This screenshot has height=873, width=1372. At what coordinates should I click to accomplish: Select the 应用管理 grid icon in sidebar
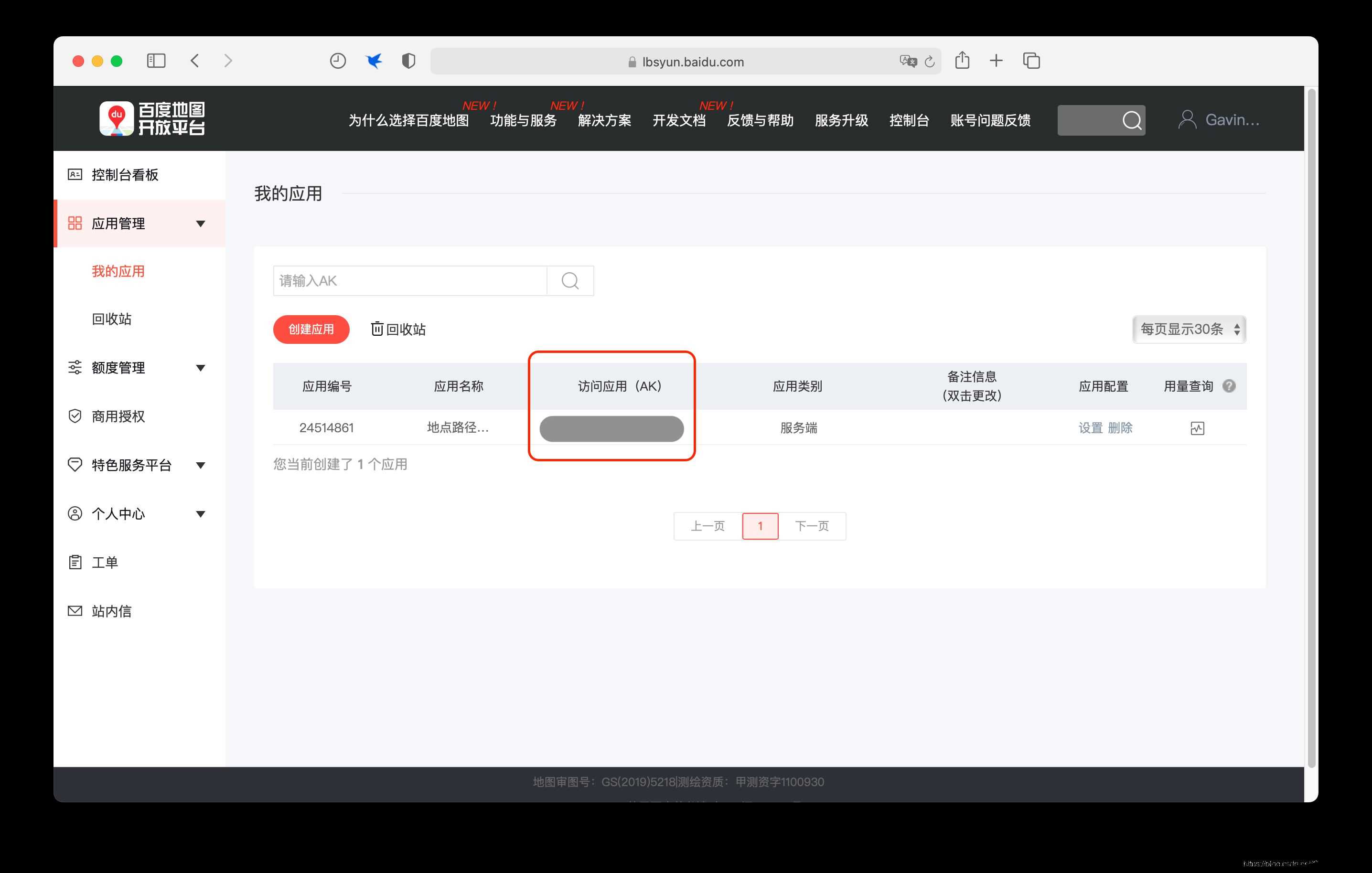(75, 223)
